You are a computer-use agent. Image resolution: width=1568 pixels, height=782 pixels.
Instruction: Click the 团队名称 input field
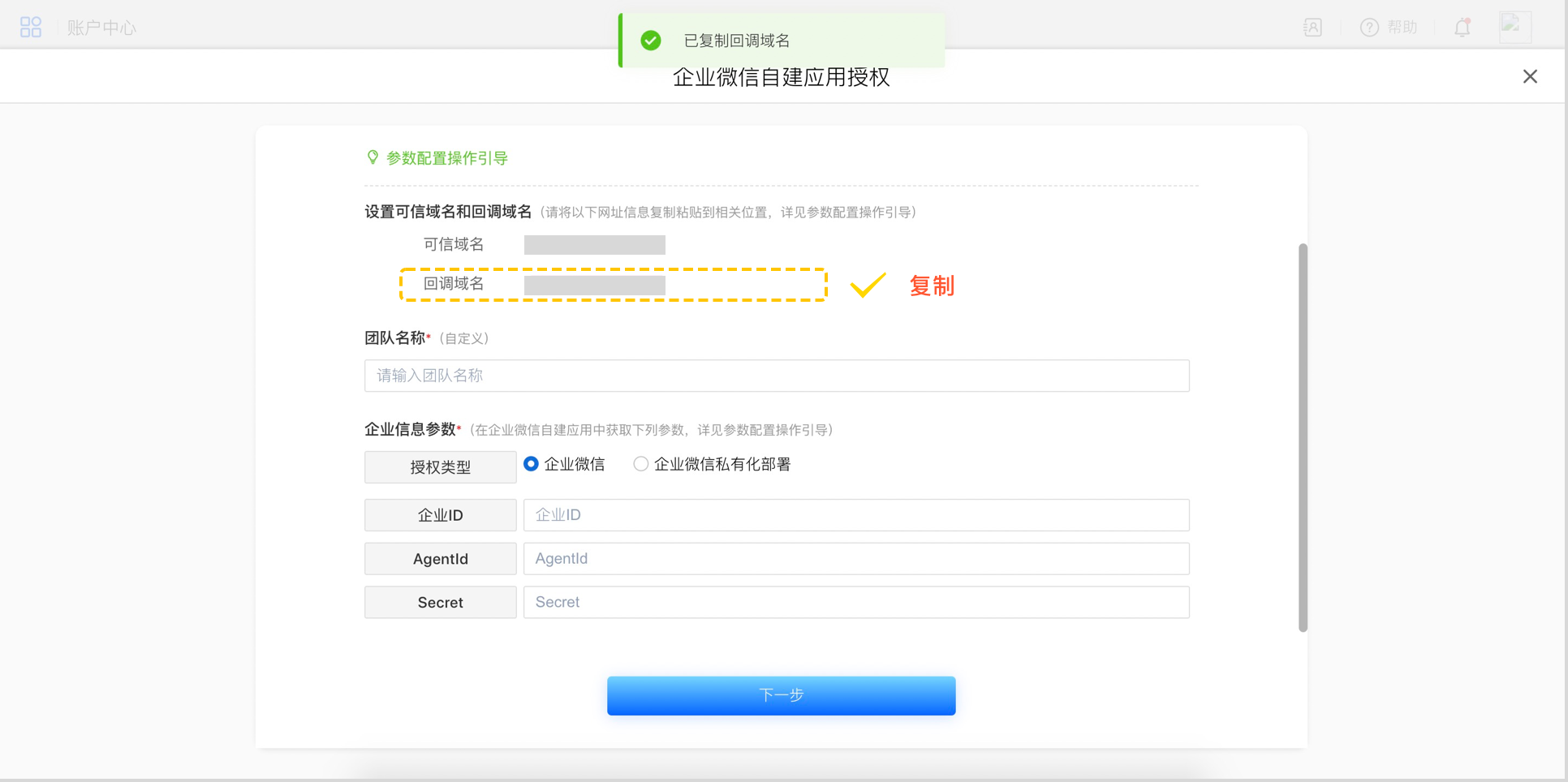[x=776, y=376]
